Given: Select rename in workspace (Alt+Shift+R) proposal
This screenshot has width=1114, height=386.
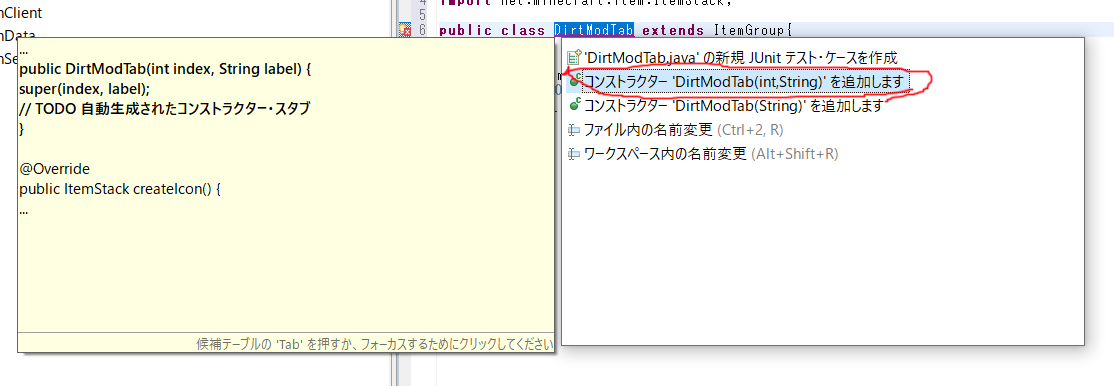Looking at the screenshot, I should point(710,154).
